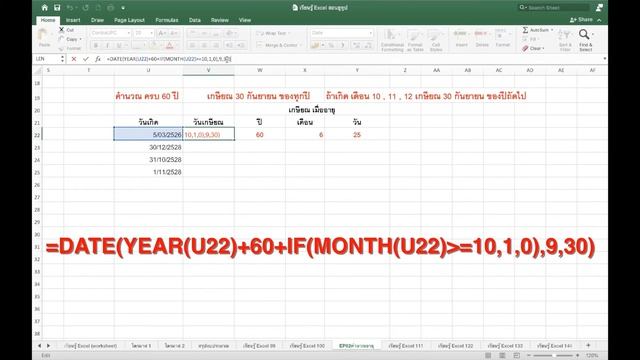
Task: Click the Undo arrow in the title bar
Action: click(x=70, y=8)
